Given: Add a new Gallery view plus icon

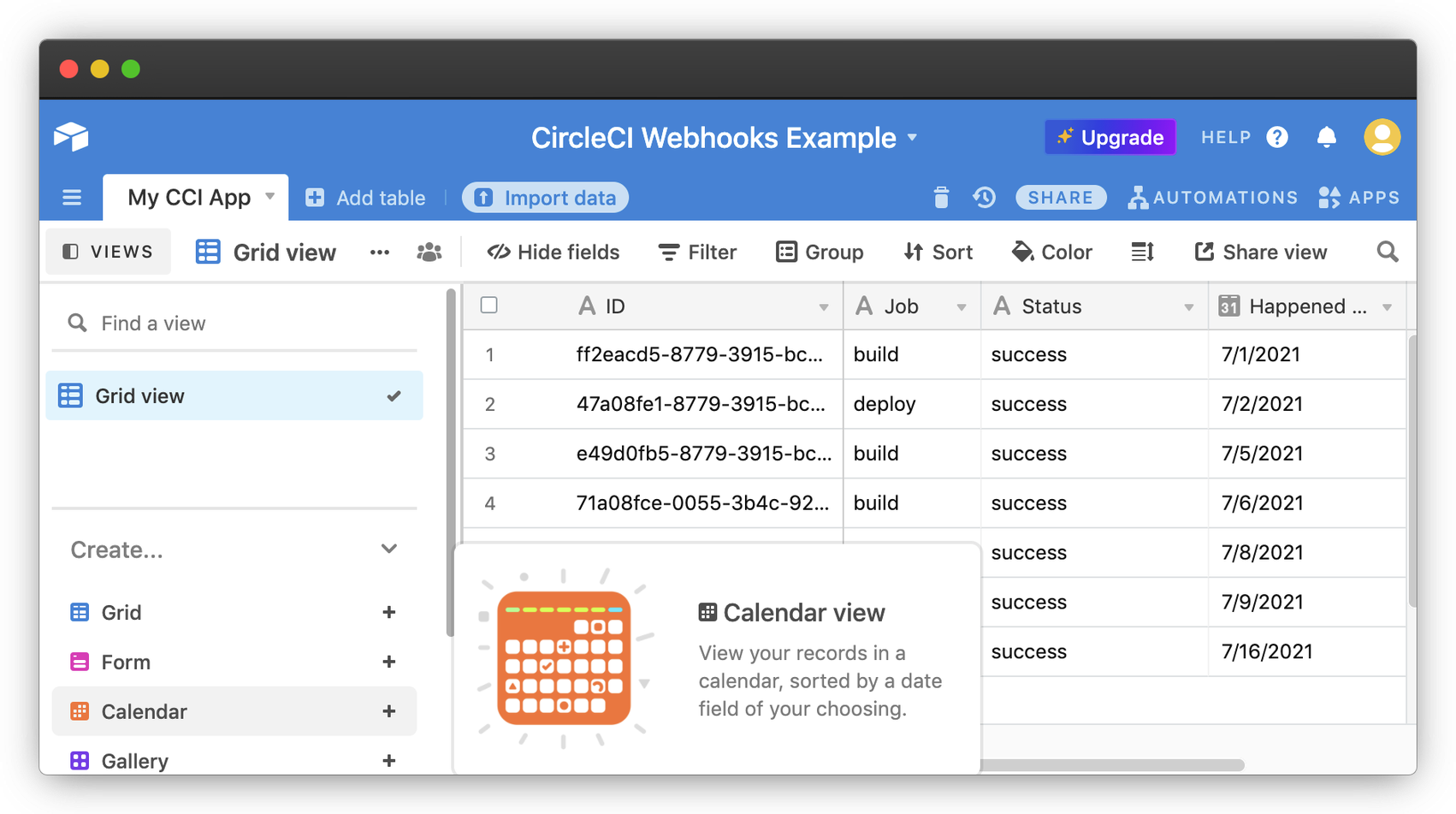Looking at the screenshot, I should click(x=389, y=761).
